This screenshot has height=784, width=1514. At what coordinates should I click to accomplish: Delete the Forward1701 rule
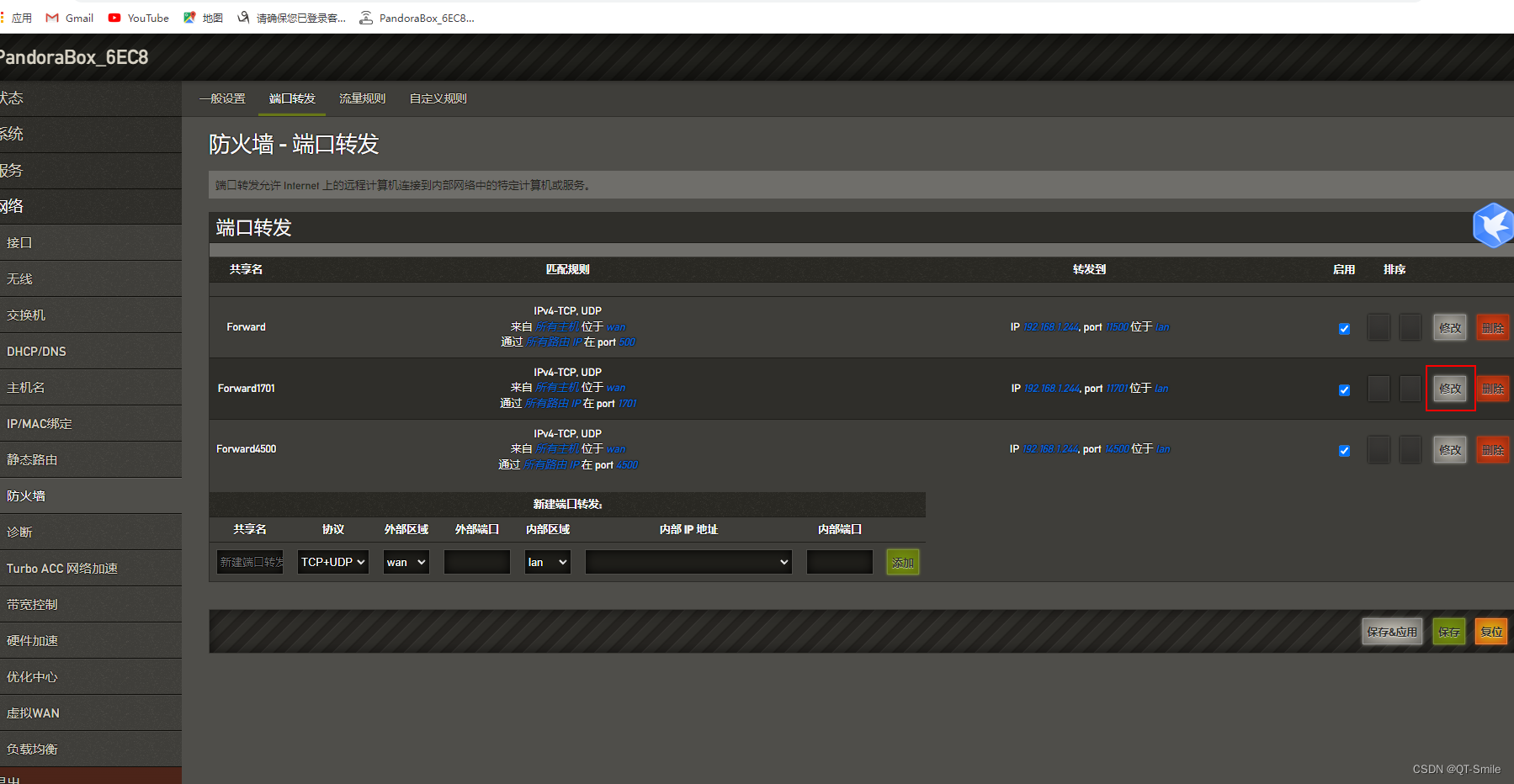[1493, 389]
